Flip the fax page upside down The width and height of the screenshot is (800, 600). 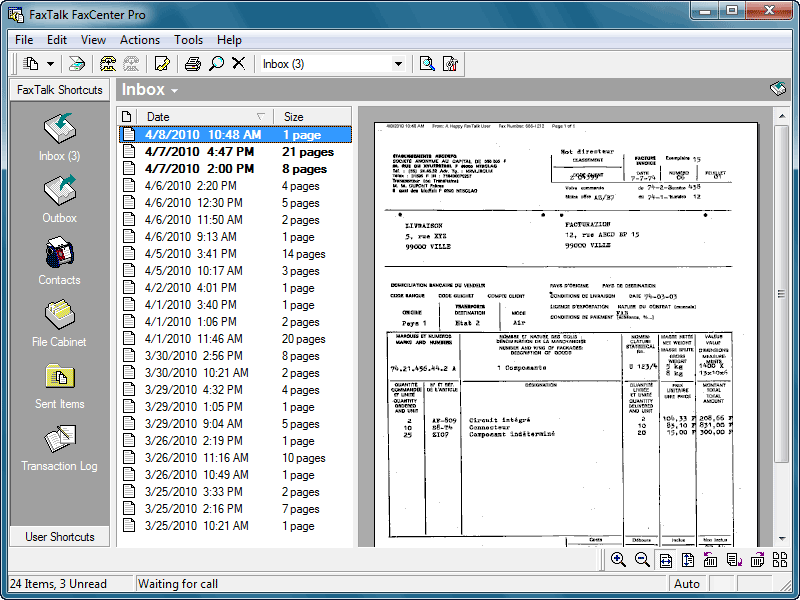(734, 560)
